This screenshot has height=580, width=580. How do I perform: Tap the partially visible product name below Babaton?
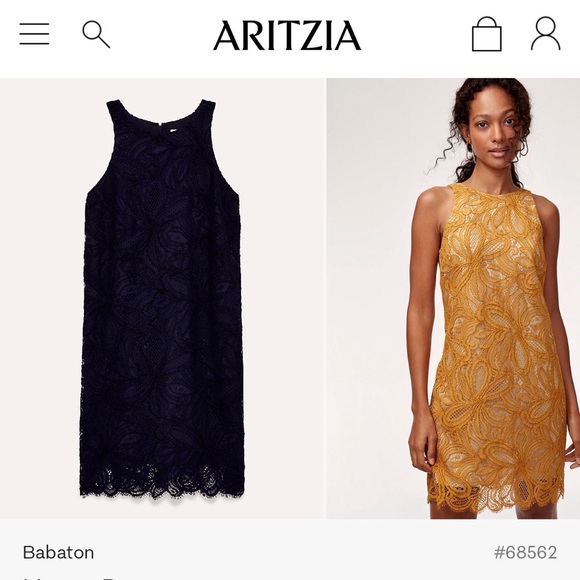(70, 577)
